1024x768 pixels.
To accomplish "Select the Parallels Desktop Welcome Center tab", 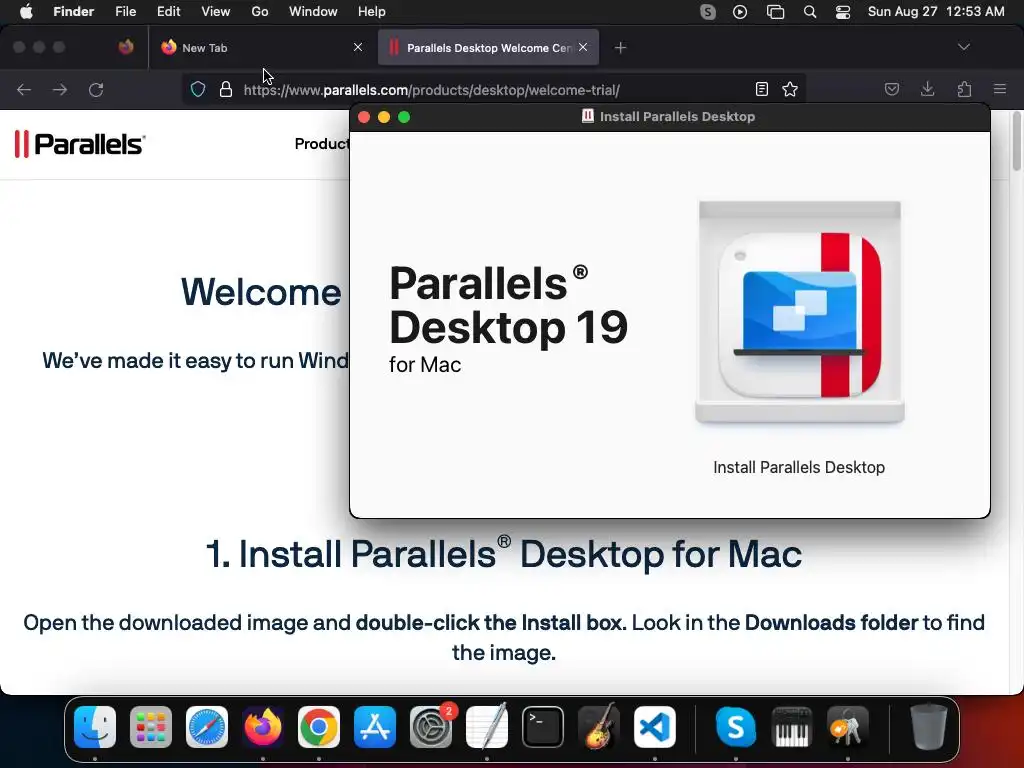I will [488, 48].
